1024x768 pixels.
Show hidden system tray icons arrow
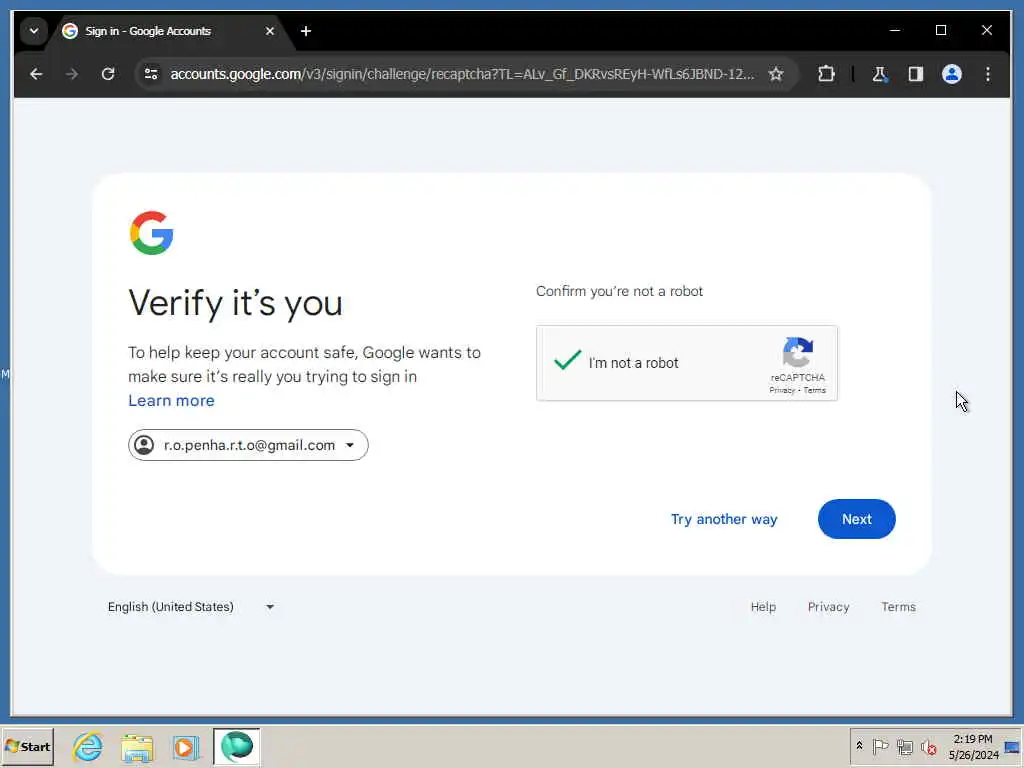coord(859,746)
